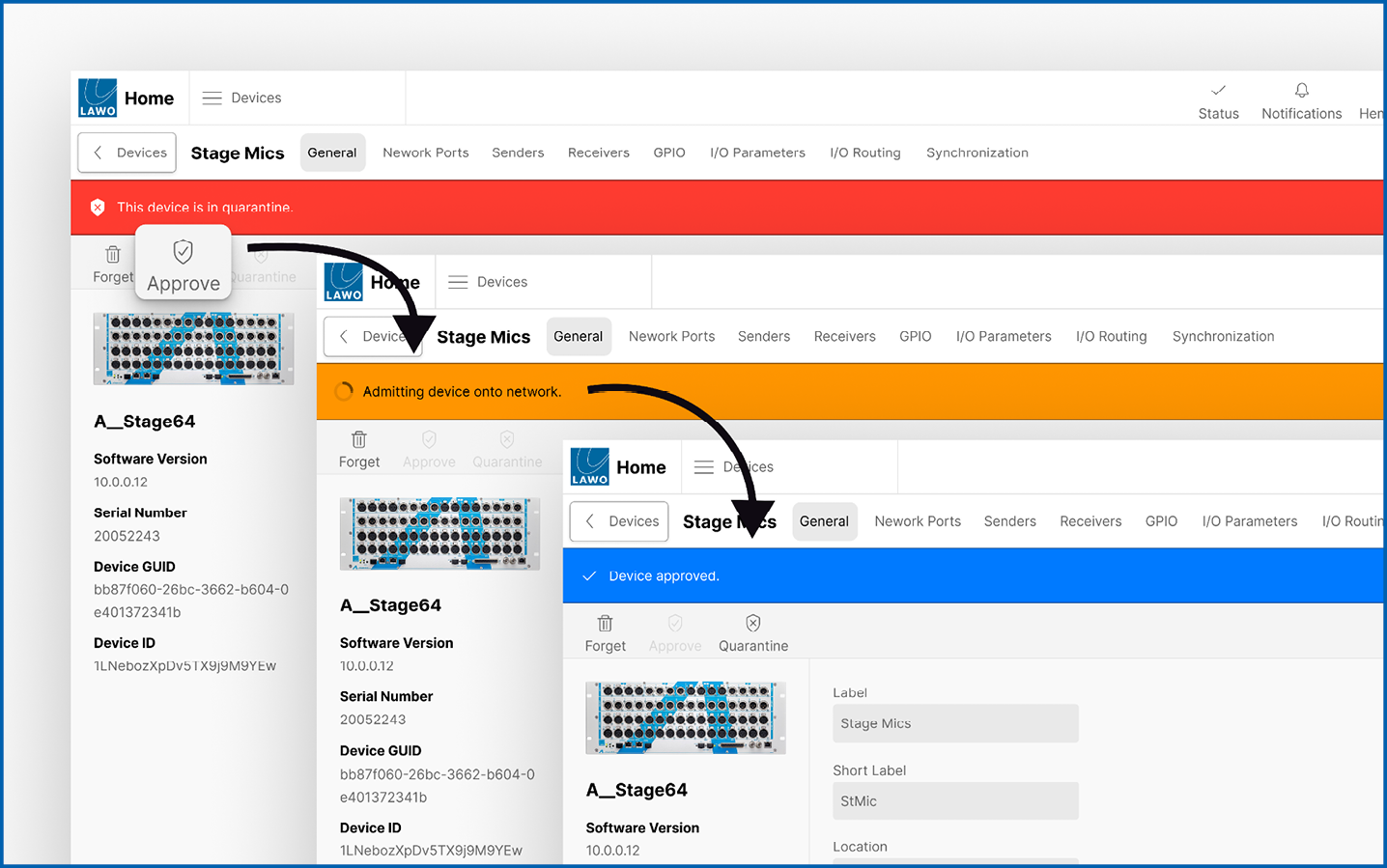Click the Status checkmark icon
Viewport: 1387px width, 868px height.
coord(1218,91)
